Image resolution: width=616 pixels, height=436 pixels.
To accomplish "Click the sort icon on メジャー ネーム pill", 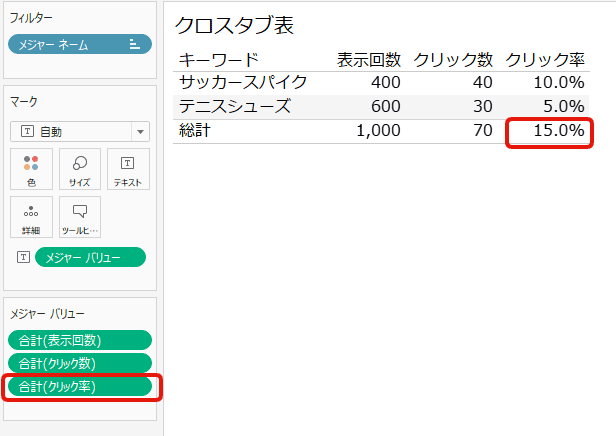I will coord(135,44).
